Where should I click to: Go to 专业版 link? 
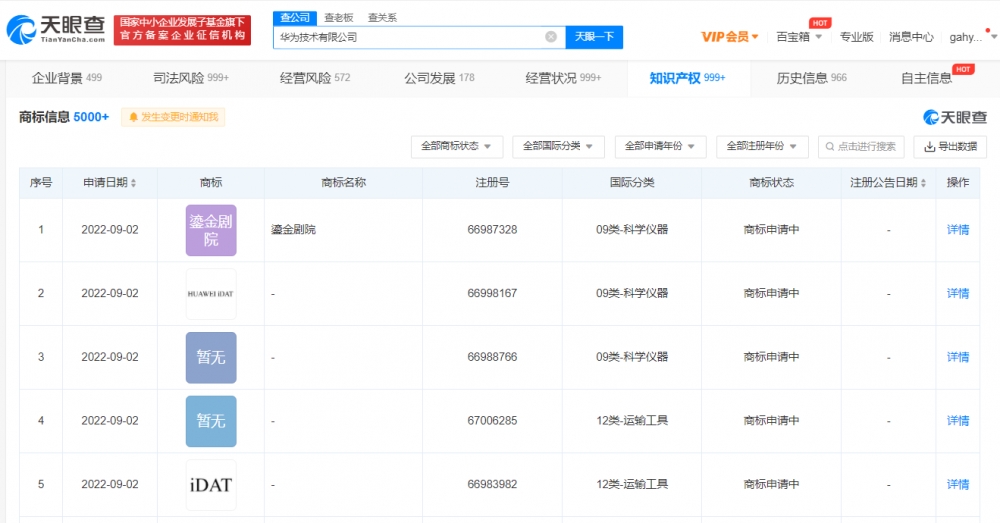click(856, 37)
